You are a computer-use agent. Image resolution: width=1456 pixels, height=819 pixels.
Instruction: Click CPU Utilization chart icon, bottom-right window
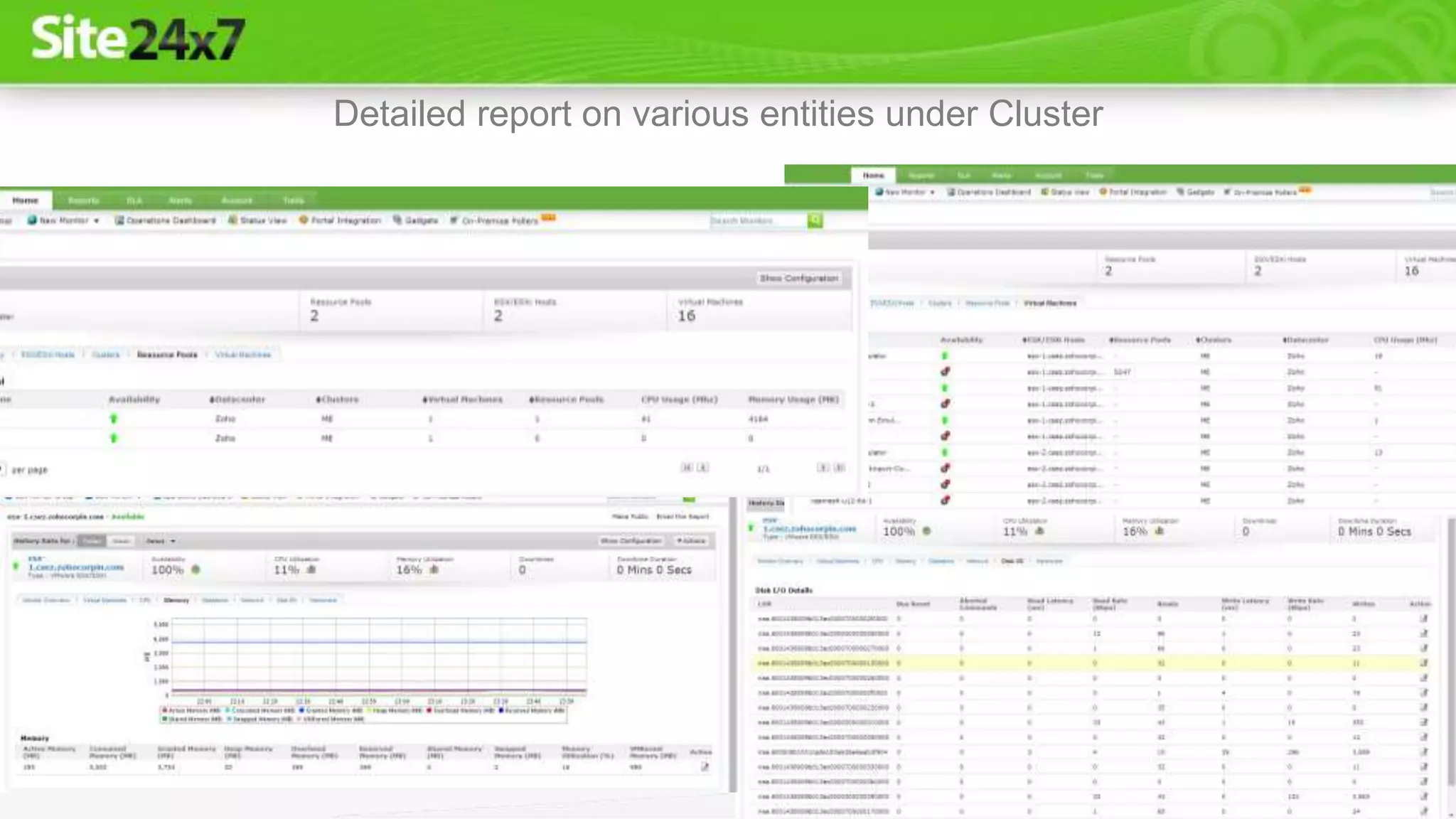1040,531
